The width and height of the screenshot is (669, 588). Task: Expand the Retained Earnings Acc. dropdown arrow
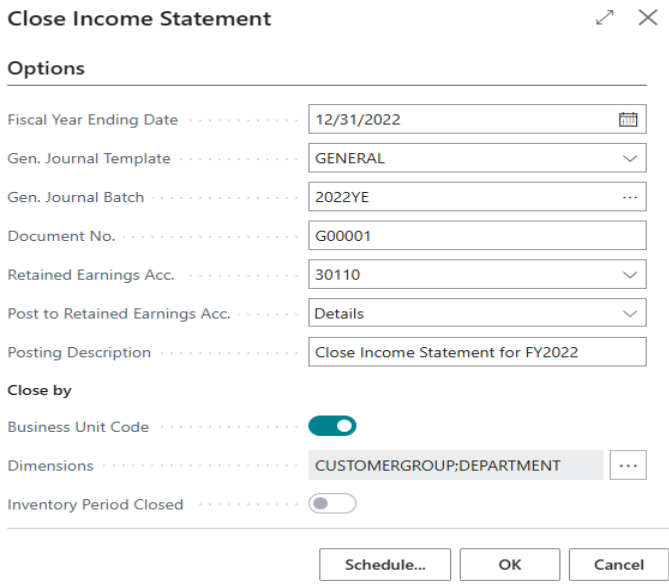[628, 274]
